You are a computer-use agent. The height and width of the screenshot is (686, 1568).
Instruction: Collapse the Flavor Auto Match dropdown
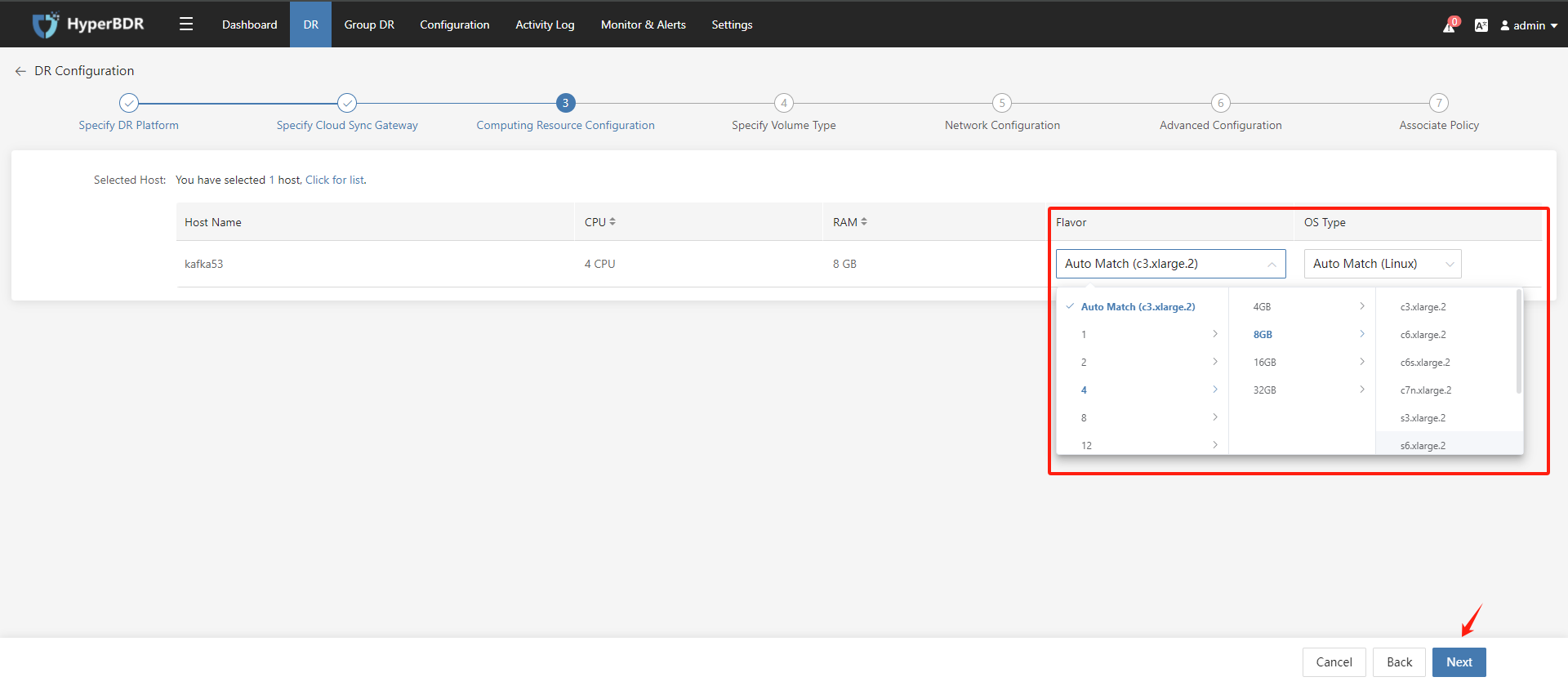coord(1171,264)
